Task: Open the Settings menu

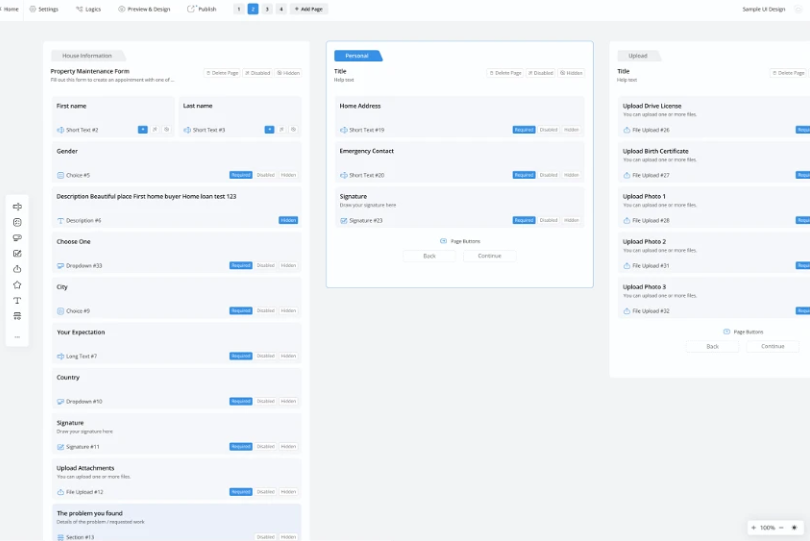Action: (44, 9)
